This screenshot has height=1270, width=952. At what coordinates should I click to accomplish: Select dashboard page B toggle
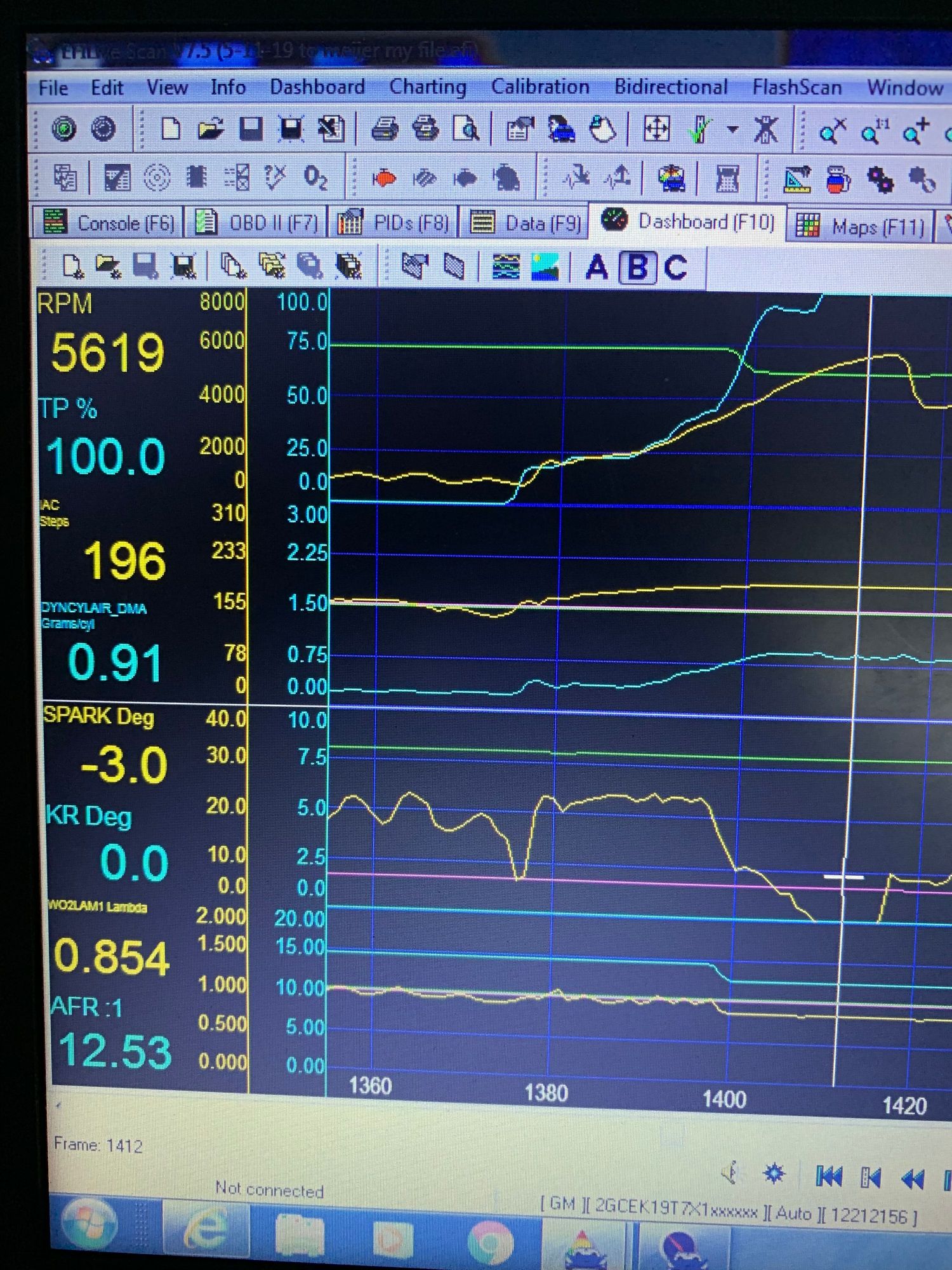[637, 267]
